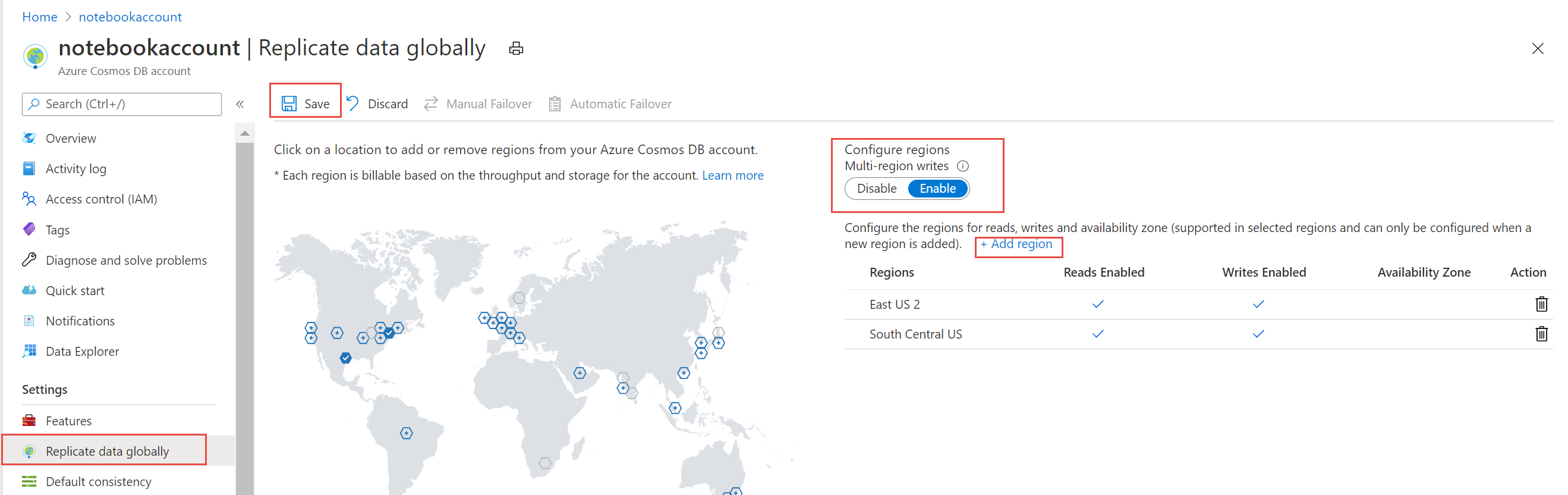
Task: Click the Reads Enabled column header
Action: [x=1104, y=272]
